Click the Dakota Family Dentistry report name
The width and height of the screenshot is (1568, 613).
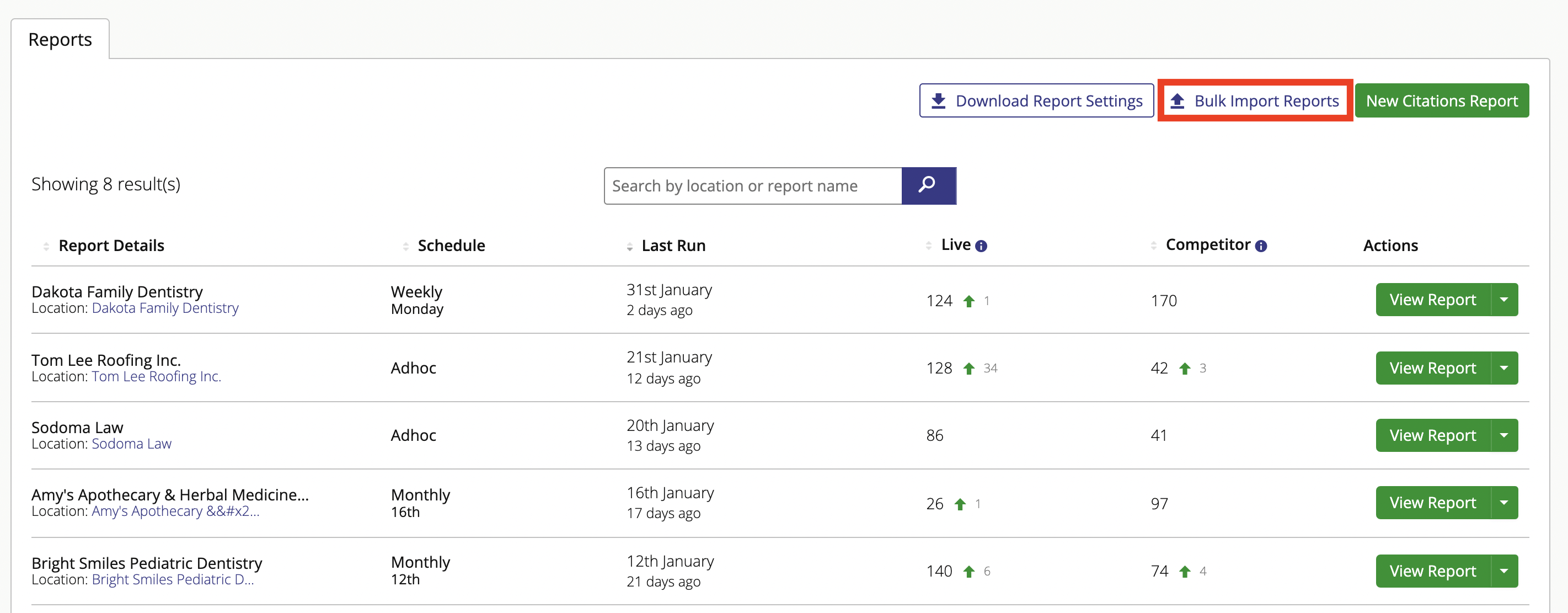117,291
